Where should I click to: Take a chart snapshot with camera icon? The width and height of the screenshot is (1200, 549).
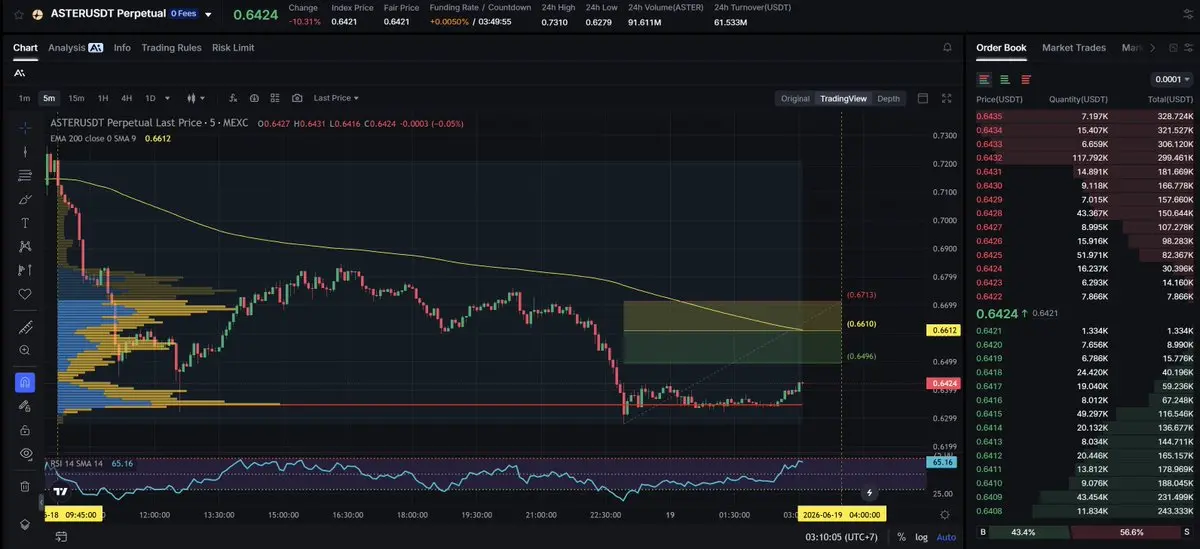click(297, 98)
